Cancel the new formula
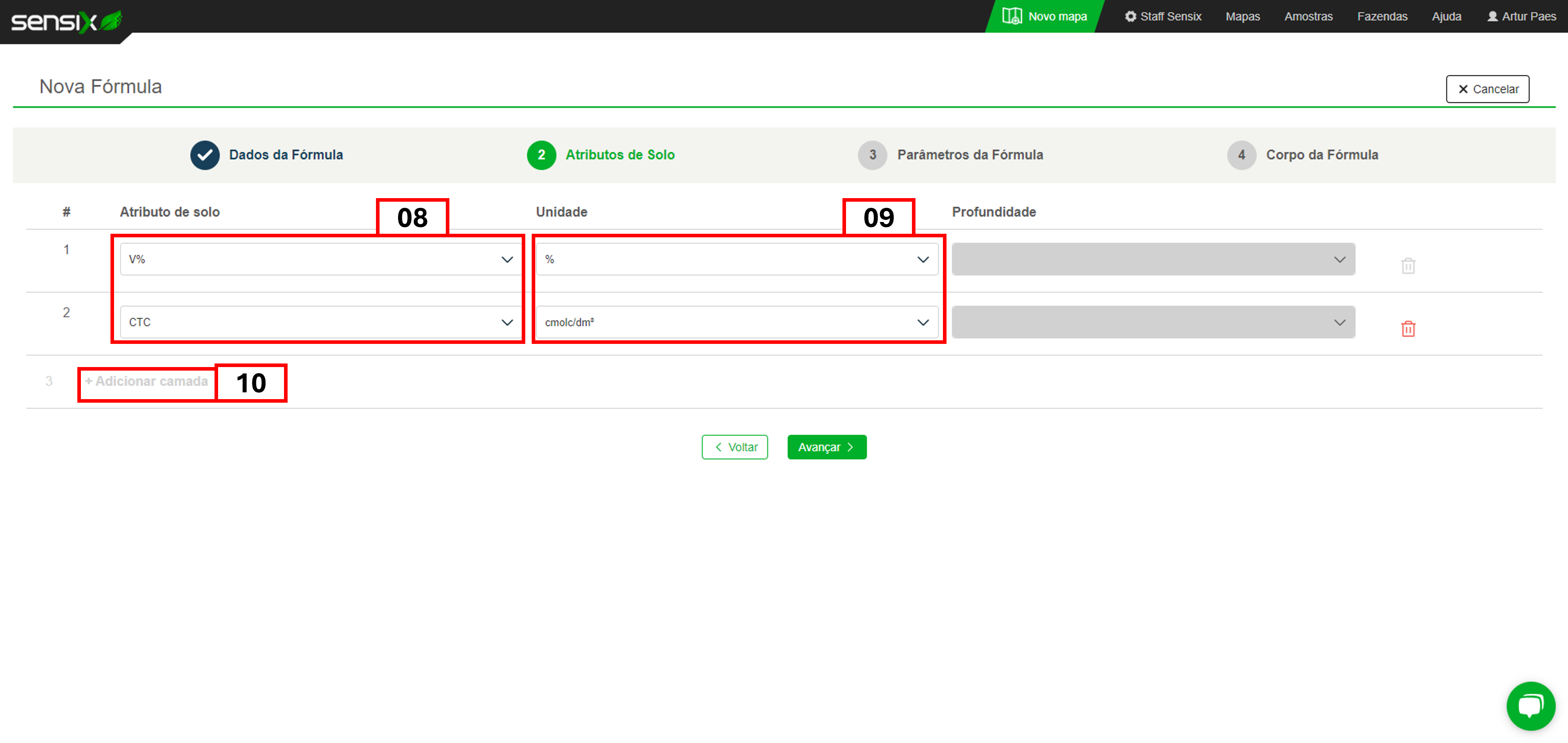Viewport: 1568px width, 743px height. (x=1487, y=89)
